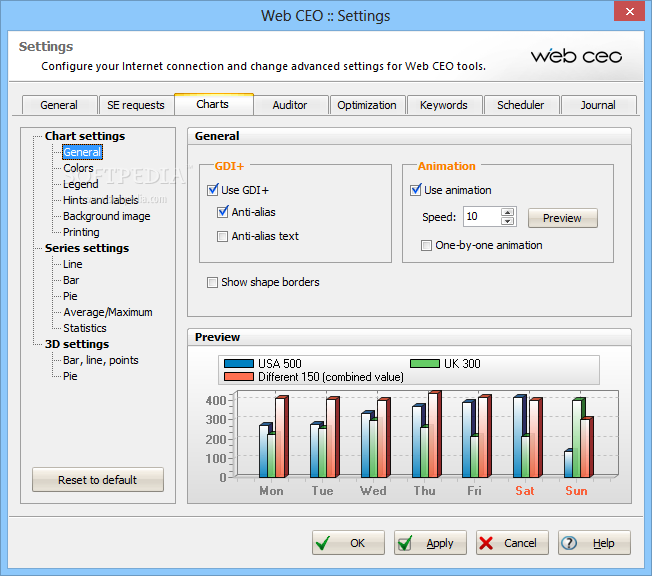Select the Chart settings tree node
652x576 pixels.
[x=85, y=136]
